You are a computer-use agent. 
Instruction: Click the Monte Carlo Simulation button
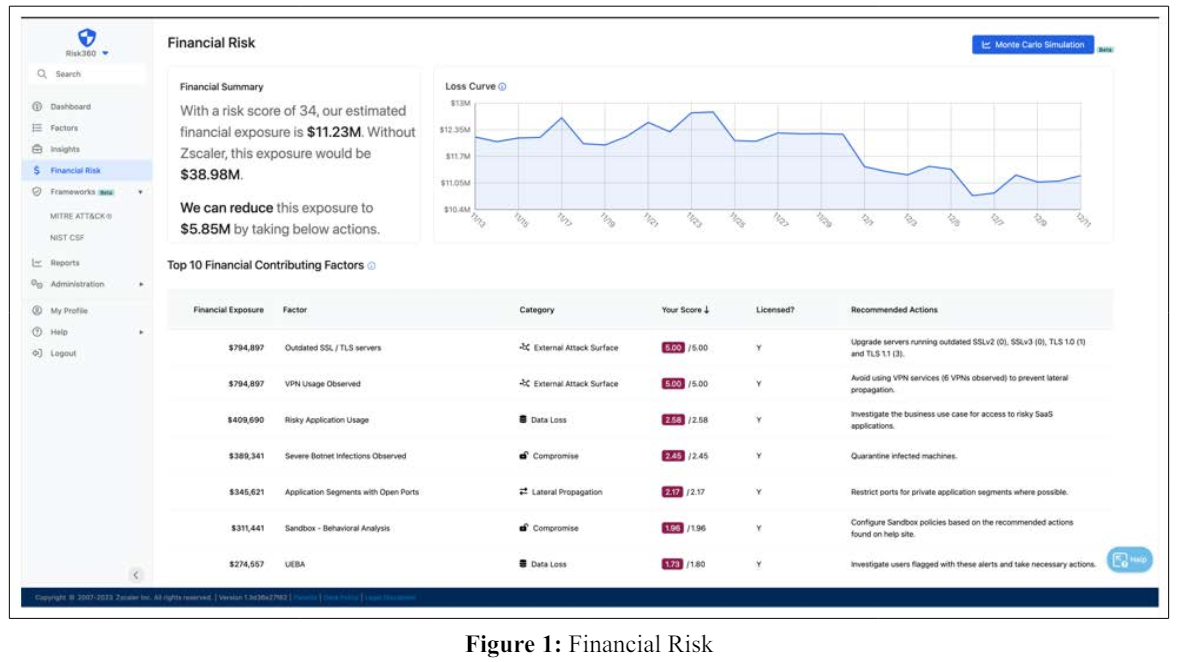1033,45
